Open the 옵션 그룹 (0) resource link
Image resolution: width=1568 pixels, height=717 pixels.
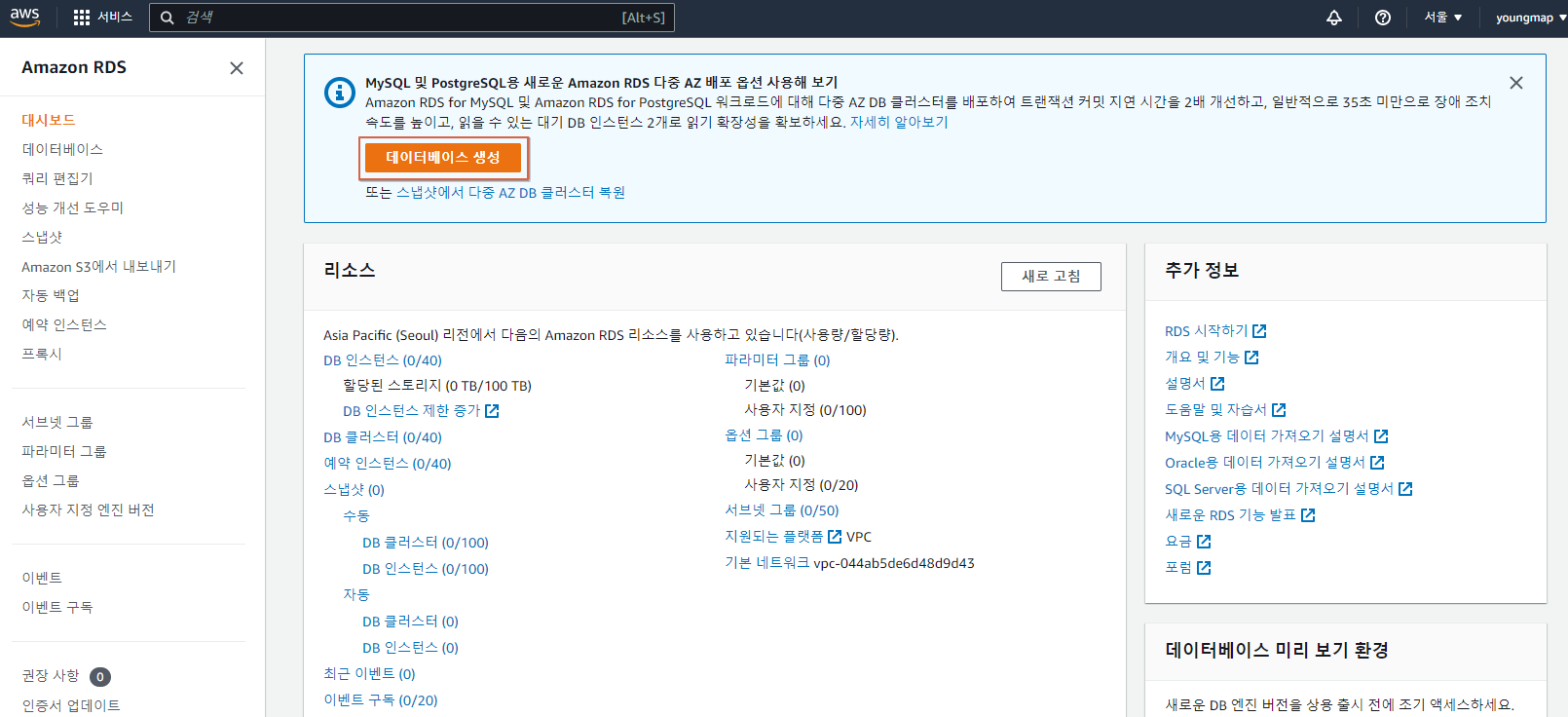click(x=764, y=435)
